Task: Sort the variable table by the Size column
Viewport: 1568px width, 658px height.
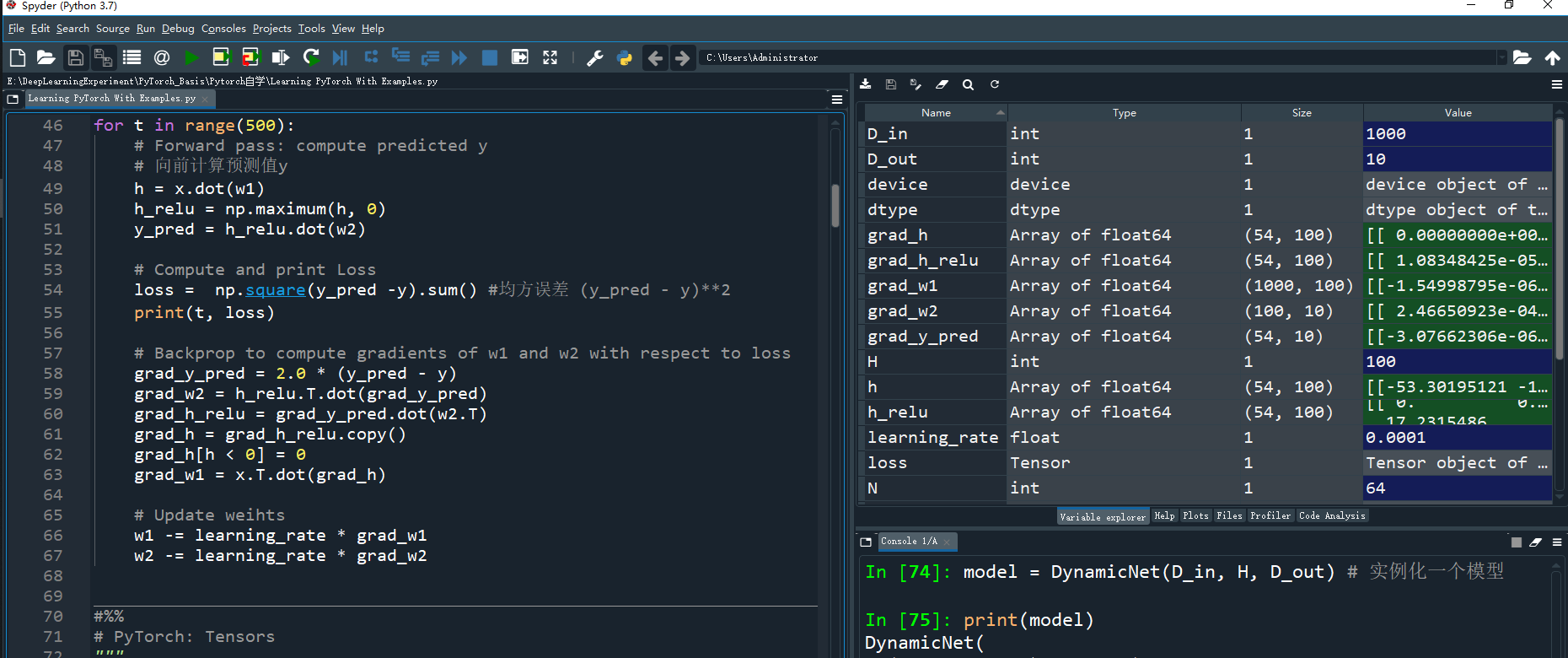Action: coord(1302,112)
